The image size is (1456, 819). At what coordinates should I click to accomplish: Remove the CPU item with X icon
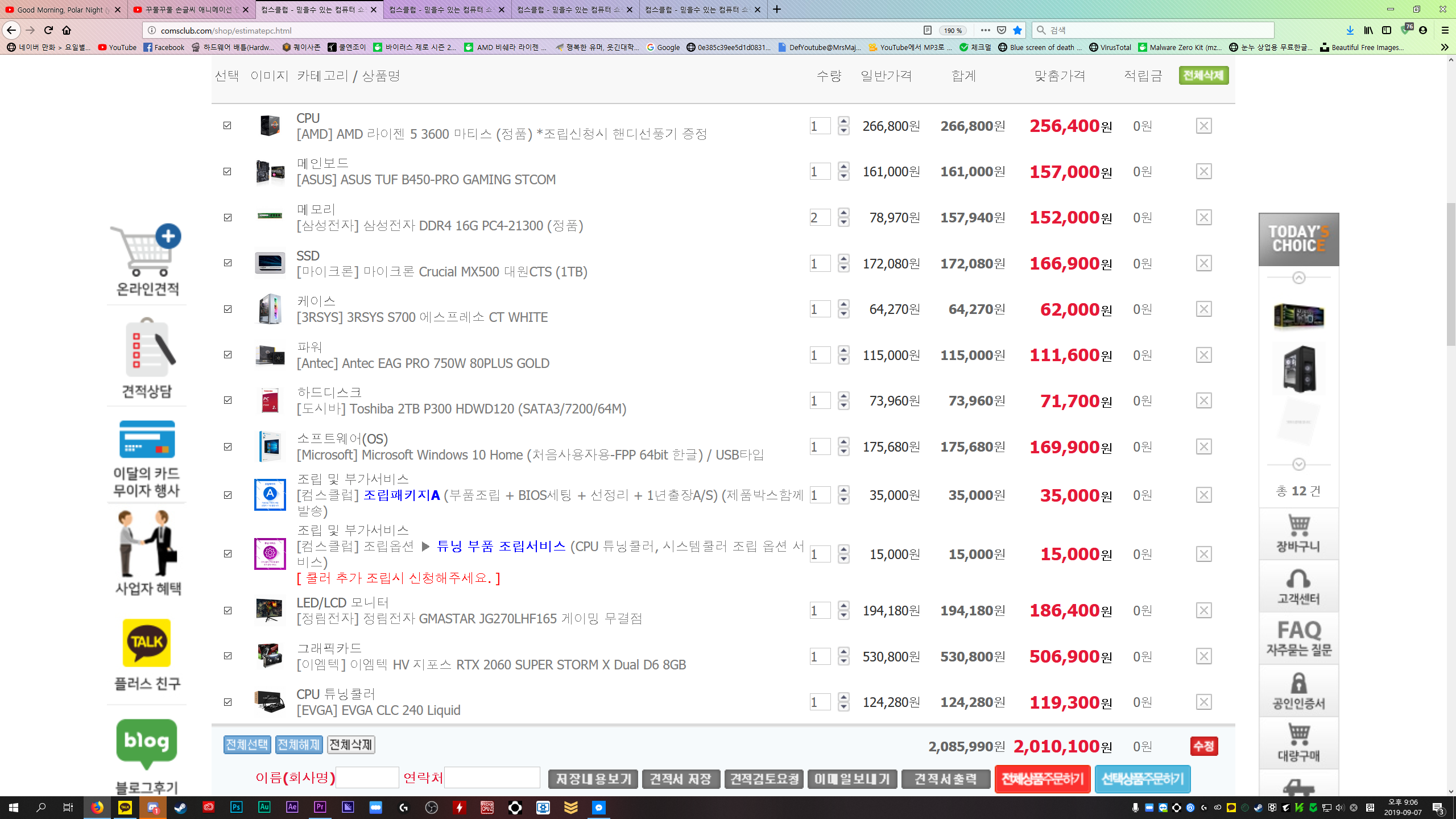(1203, 126)
